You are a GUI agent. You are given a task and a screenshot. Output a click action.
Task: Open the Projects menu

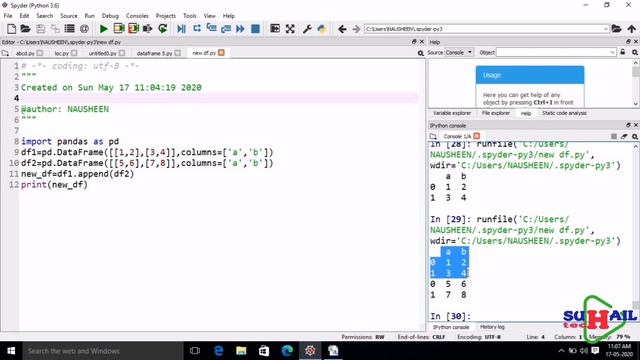pyautogui.click(x=166, y=16)
